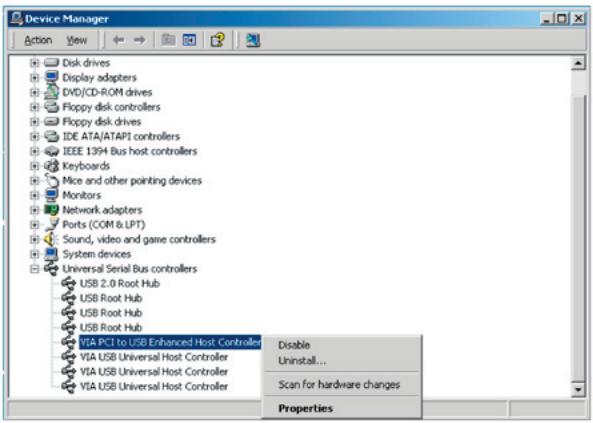Viewport: 593px width, 423px height.
Task: Choose Scan for hardware changes in context menu
Action: pos(339,384)
